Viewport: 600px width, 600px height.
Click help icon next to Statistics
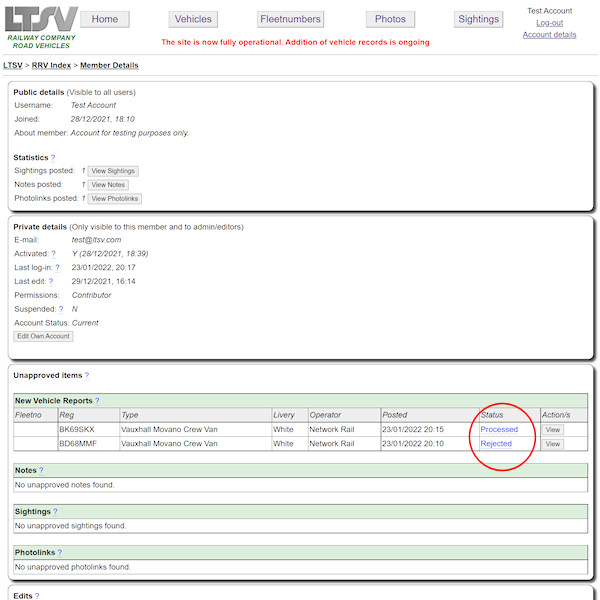(x=53, y=158)
